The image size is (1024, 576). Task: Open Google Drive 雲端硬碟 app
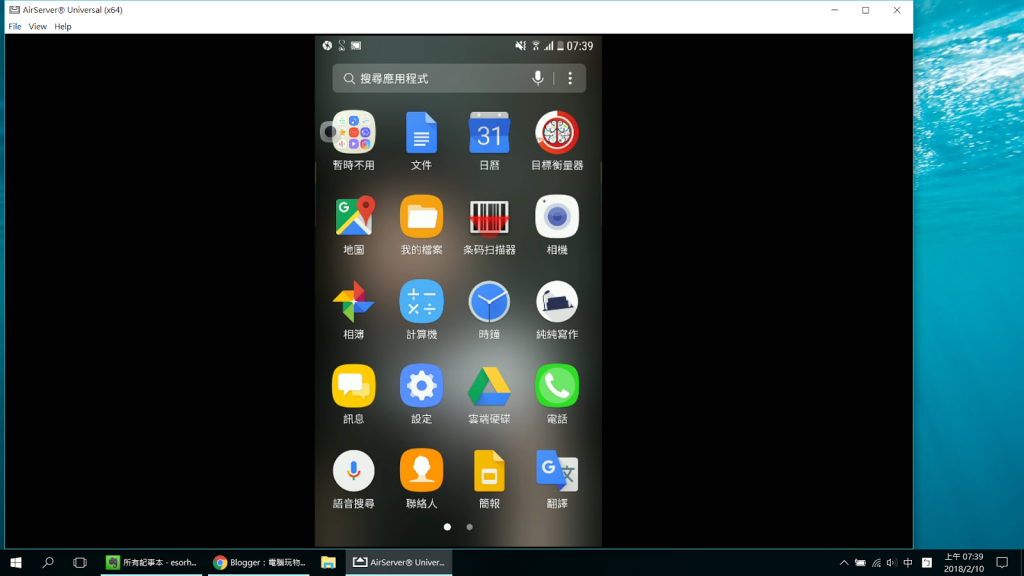tap(489, 386)
